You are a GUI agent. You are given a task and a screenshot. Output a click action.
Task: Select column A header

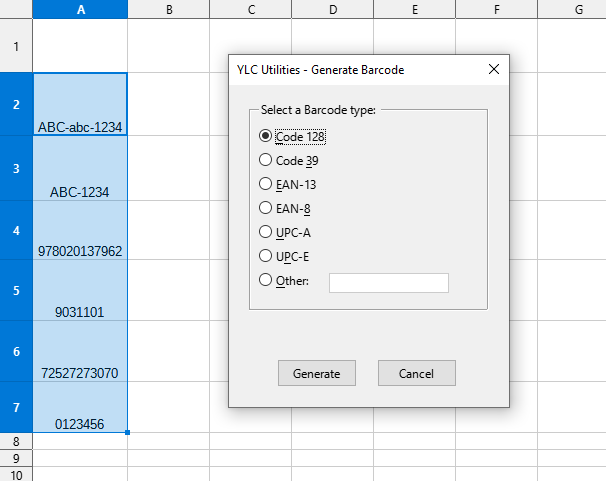tap(80, 9)
